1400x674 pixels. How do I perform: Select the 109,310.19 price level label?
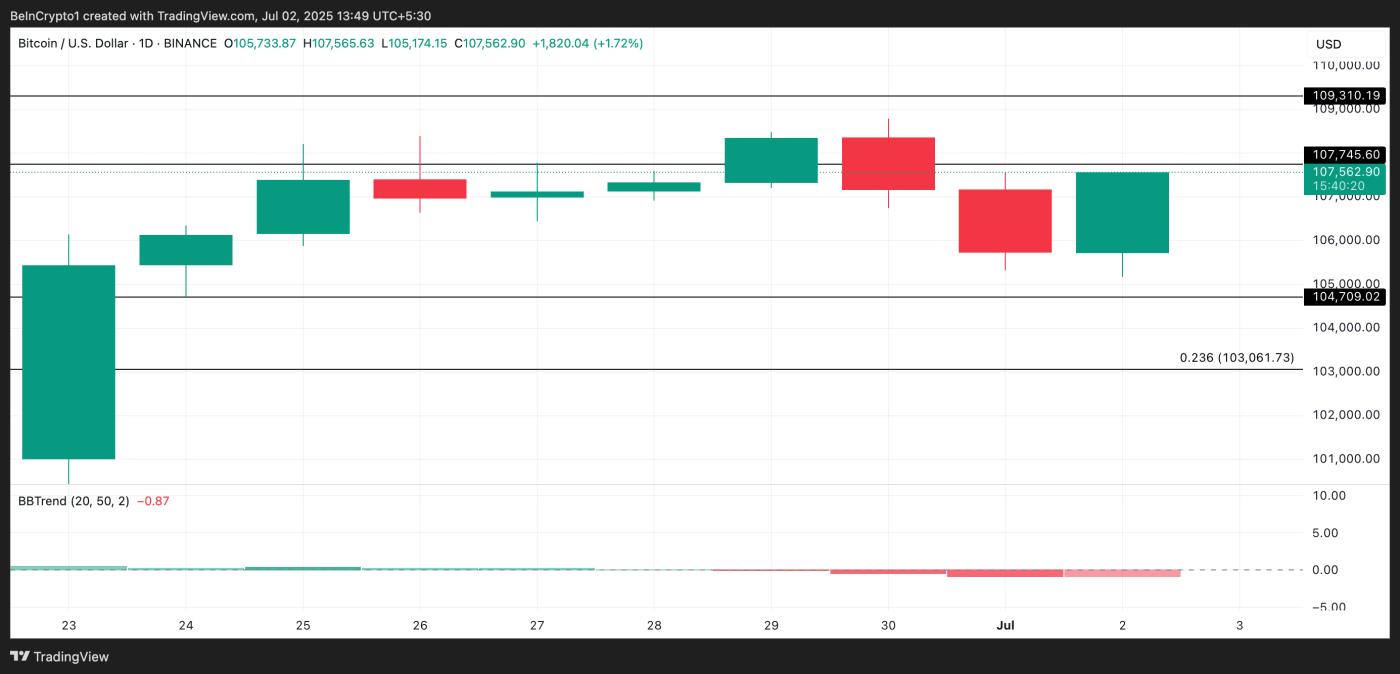coord(1346,96)
